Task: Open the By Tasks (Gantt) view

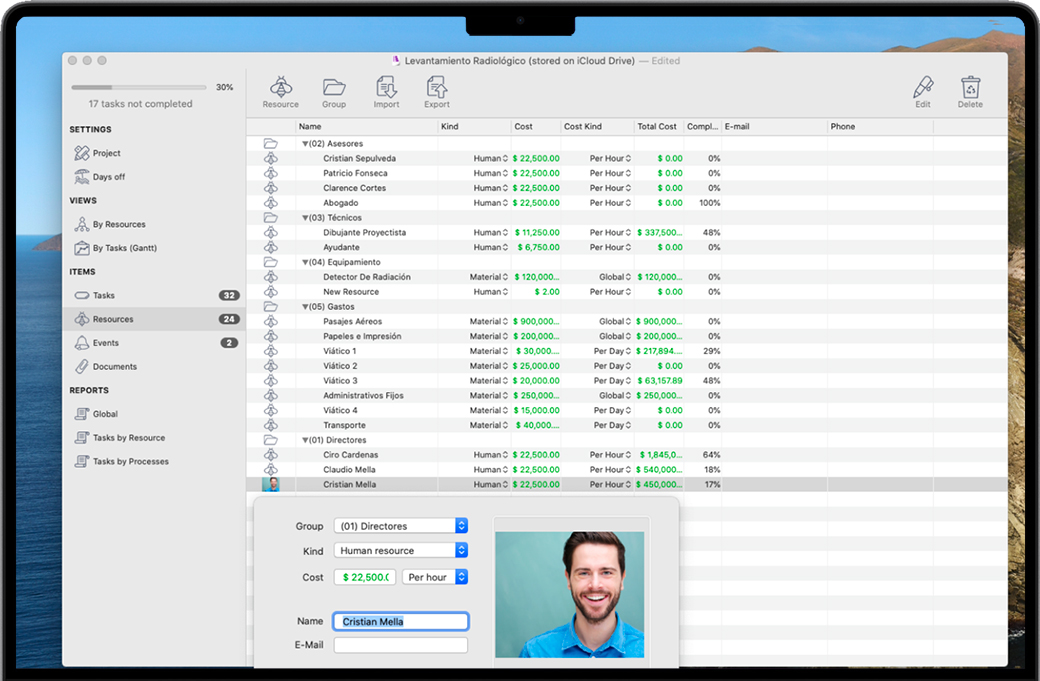Action: coord(124,248)
